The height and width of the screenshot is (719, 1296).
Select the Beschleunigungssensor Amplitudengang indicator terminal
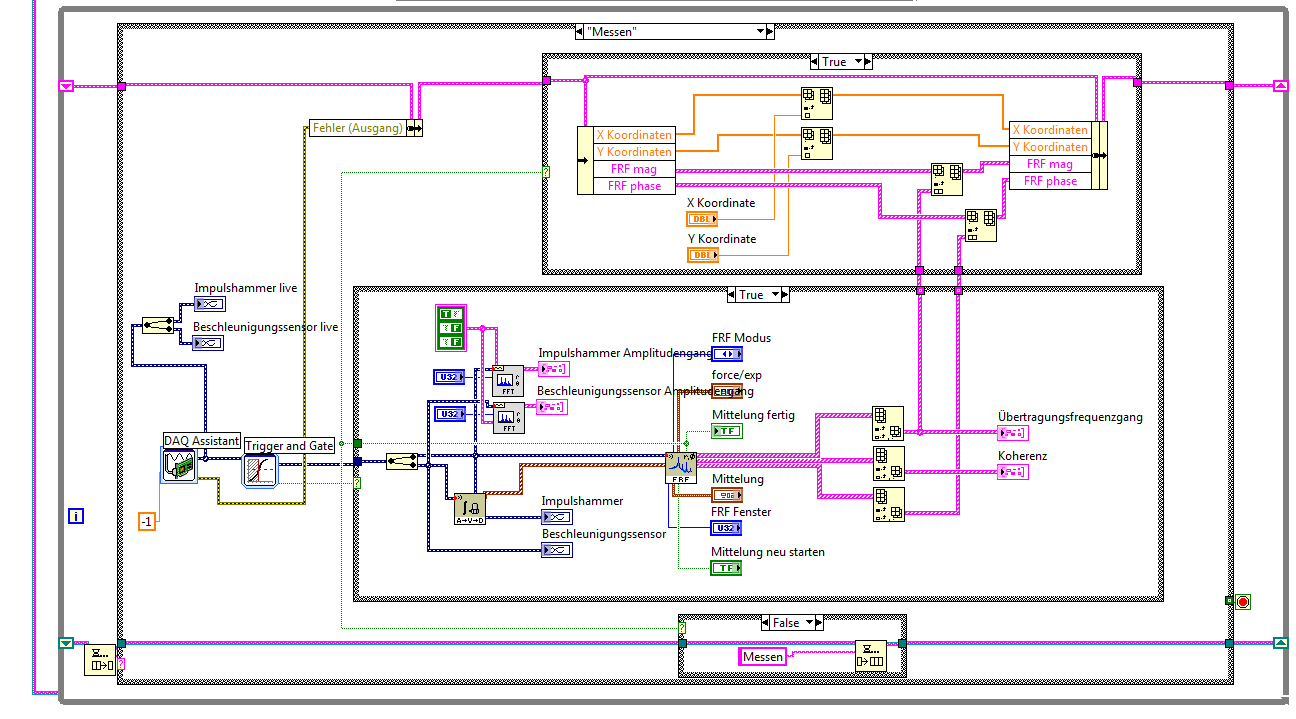click(551, 406)
